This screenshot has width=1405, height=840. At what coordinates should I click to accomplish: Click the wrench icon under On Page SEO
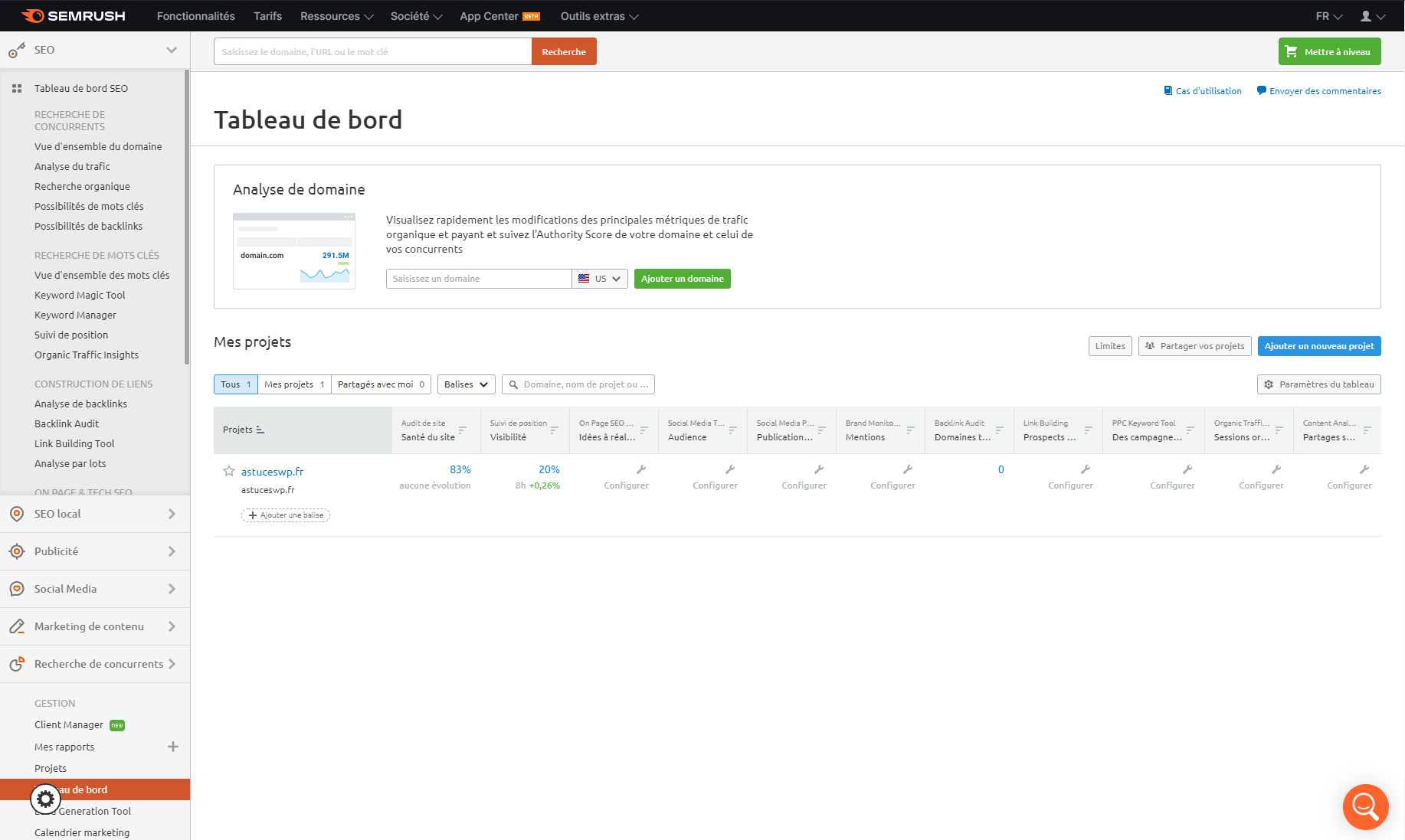(641, 469)
